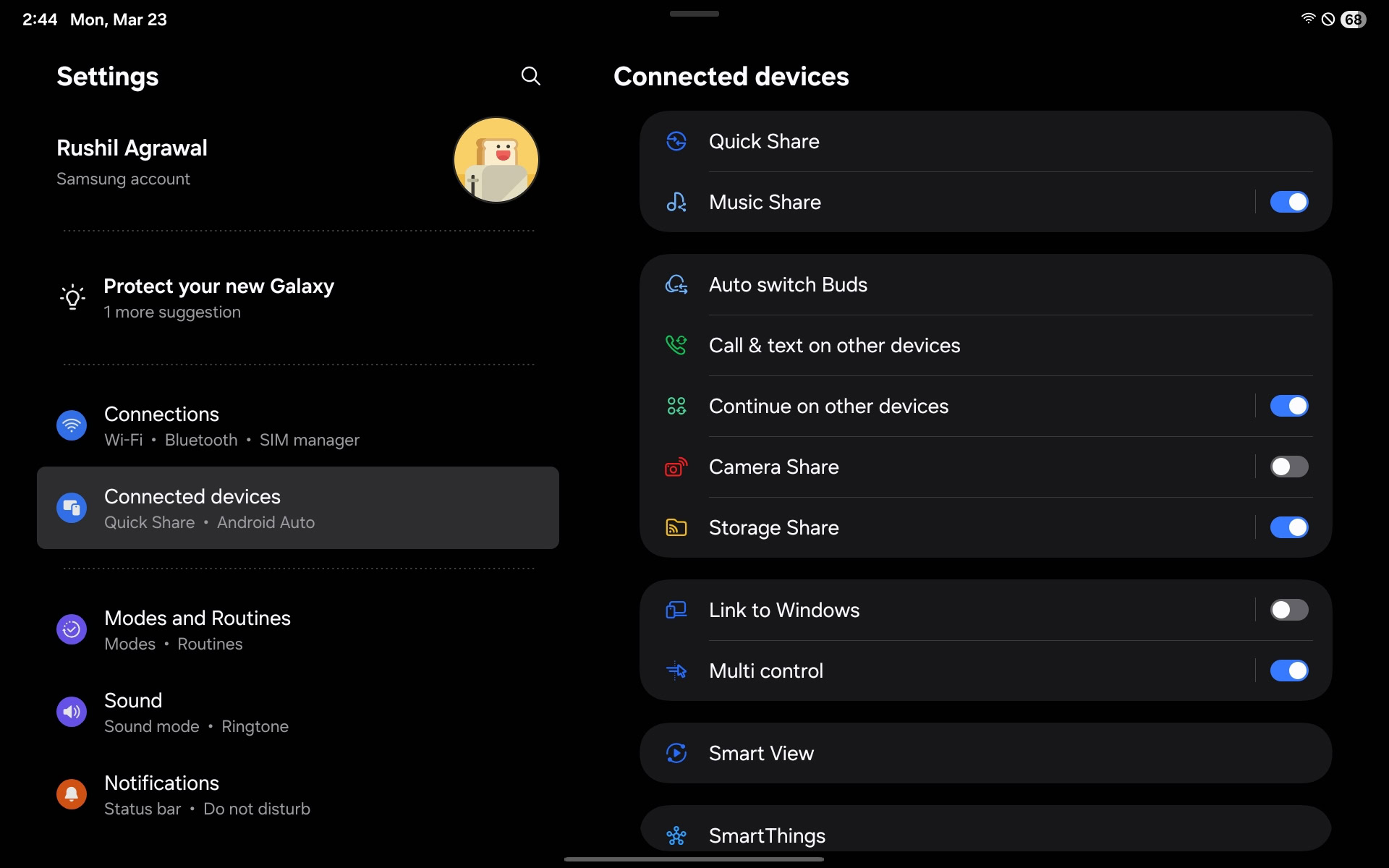Open Protect your new Galaxy suggestion
This screenshot has height=868, width=1389.
pos(298,298)
